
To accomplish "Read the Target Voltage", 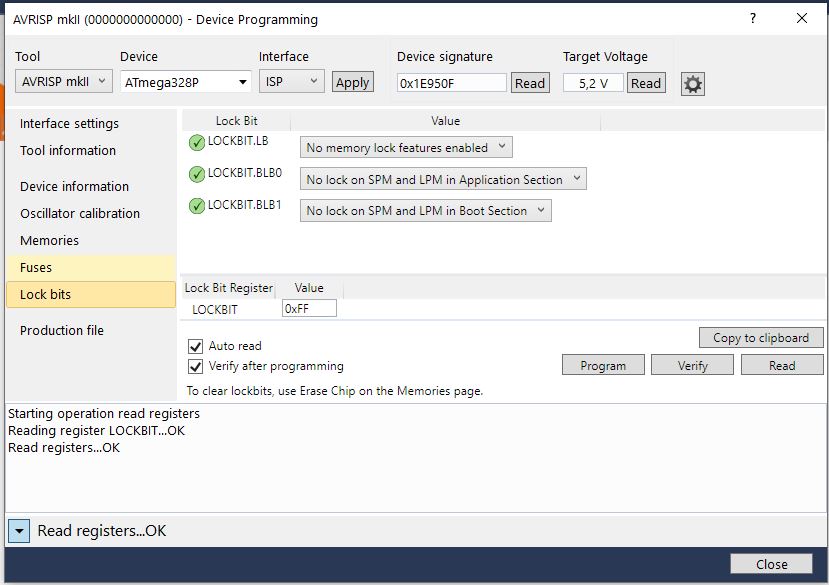I will [x=646, y=83].
